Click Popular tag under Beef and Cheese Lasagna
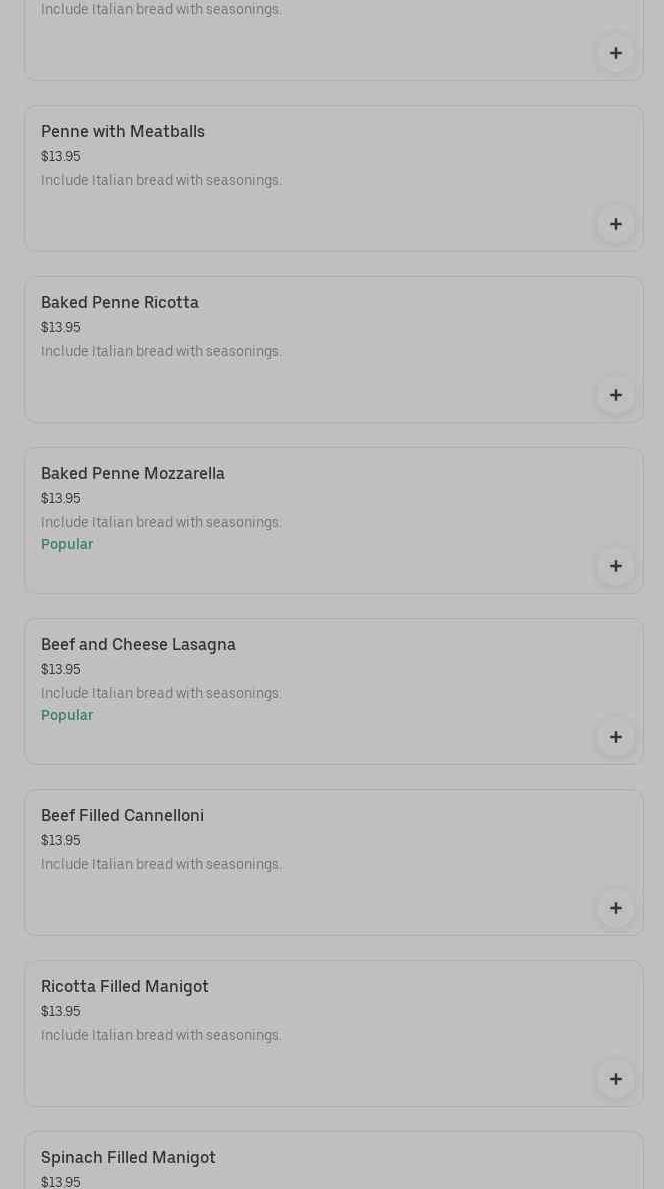 pyautogui.click(x=67, y=715)
